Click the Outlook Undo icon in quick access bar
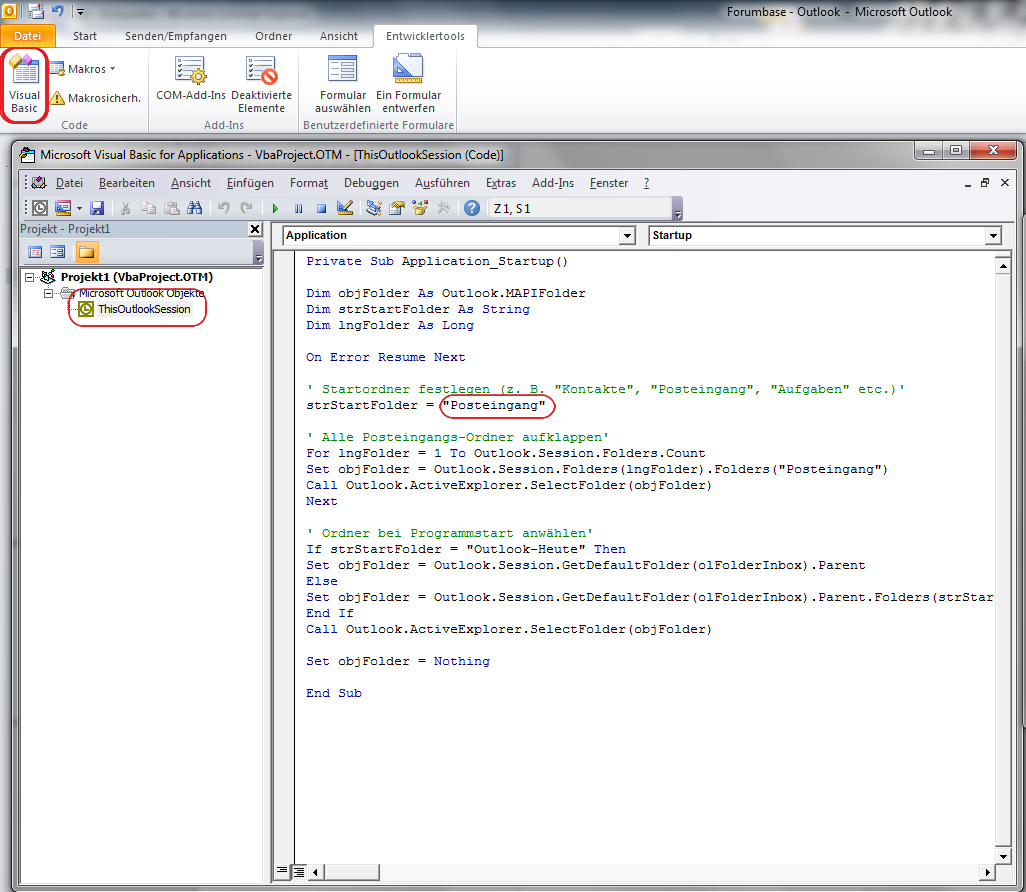Image resolution: width=1026 pixels, height=892 pixels. [x=58, y=11]
